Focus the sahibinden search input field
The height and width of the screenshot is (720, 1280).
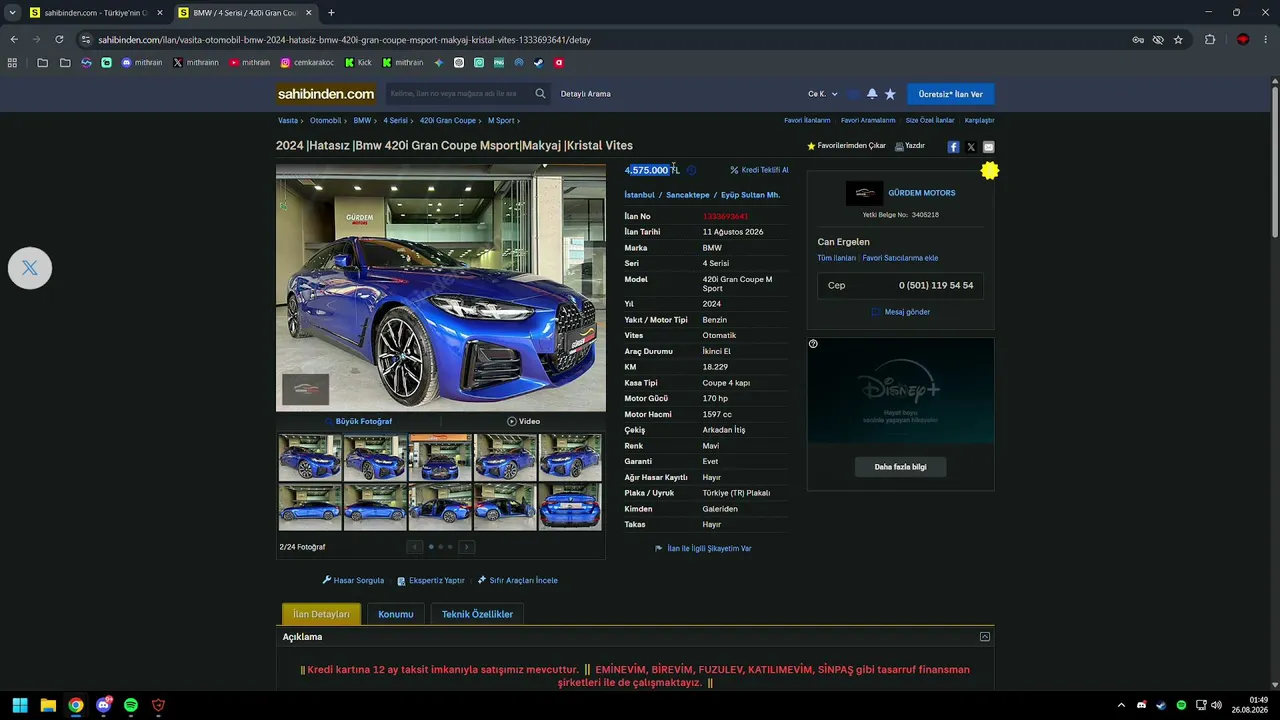tap(458, 94)
